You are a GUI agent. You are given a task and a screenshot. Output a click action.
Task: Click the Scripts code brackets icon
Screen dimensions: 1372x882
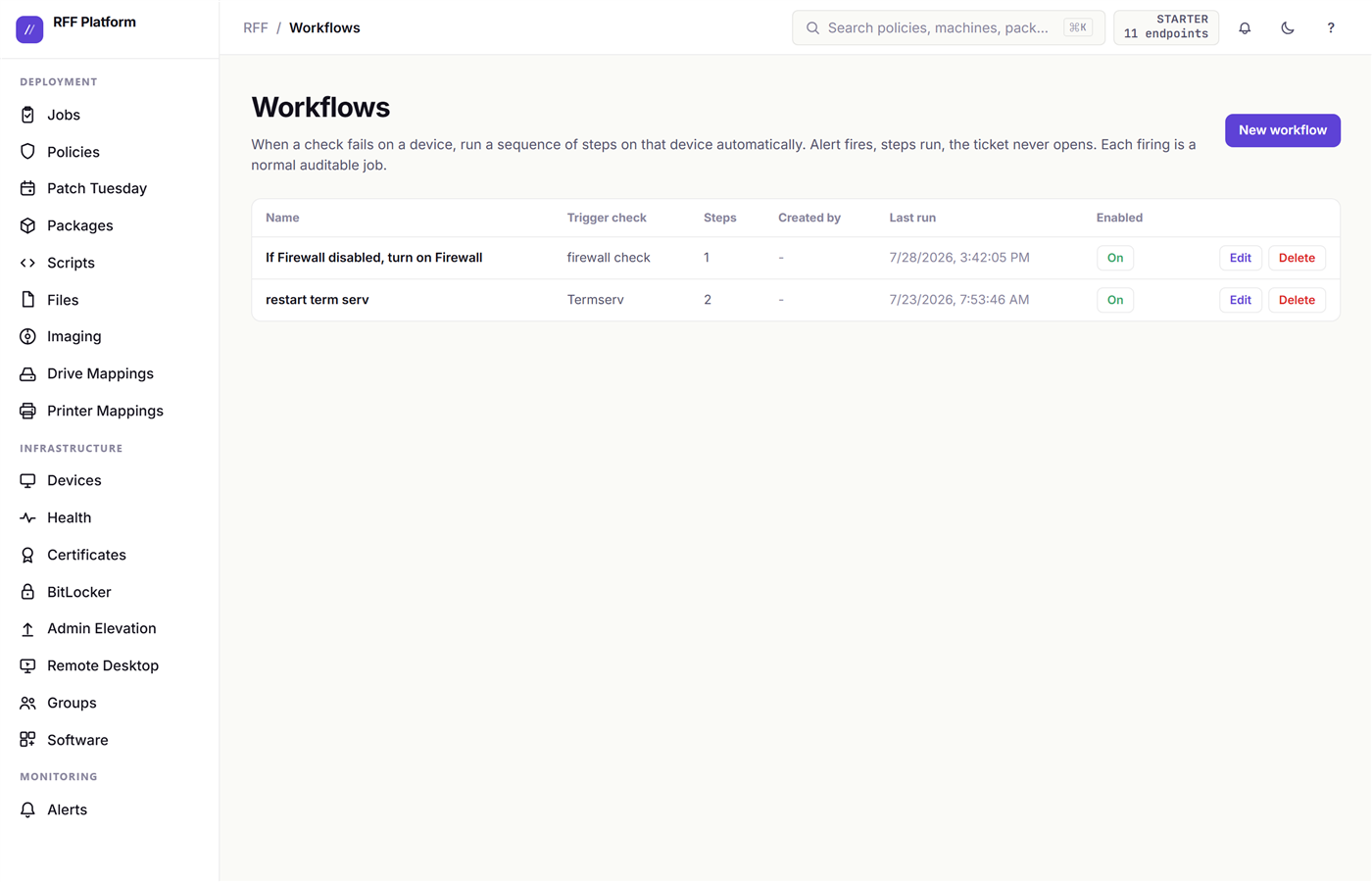27,263
